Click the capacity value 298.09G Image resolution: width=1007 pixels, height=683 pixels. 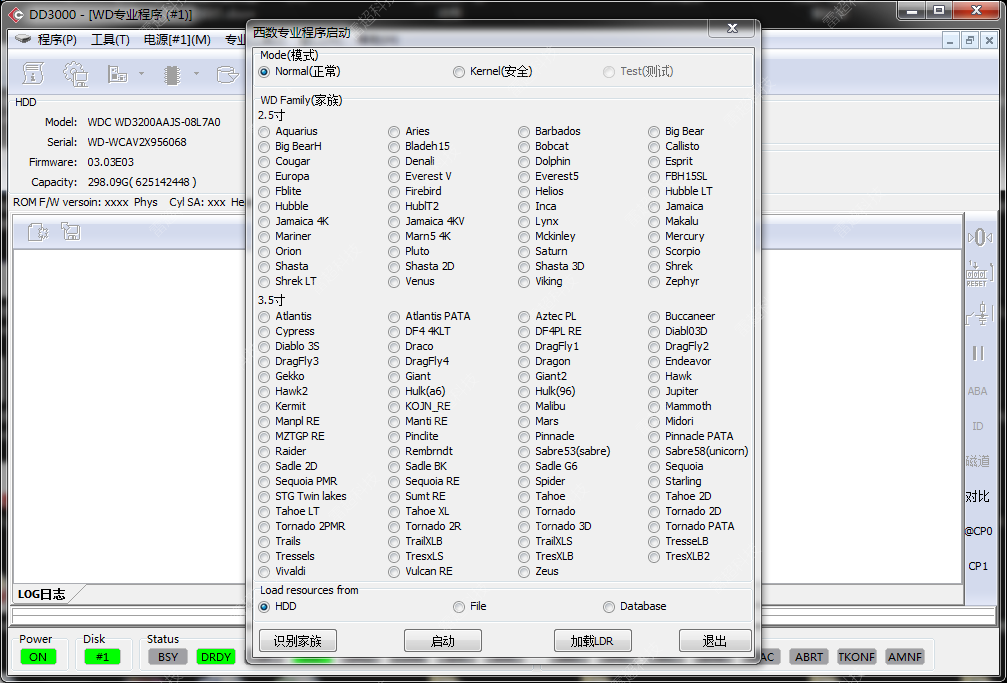pyautogui.click(x=142, y=182)
